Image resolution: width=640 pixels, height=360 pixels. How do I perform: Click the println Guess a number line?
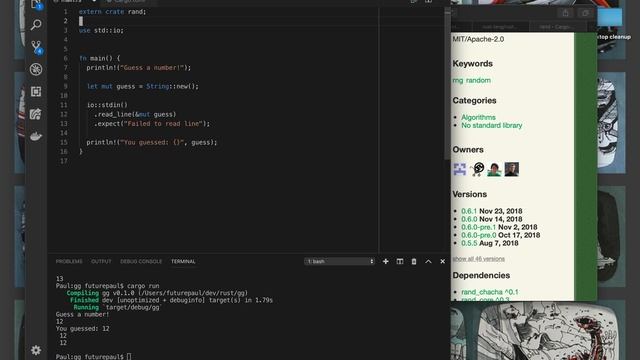[138, 67]
